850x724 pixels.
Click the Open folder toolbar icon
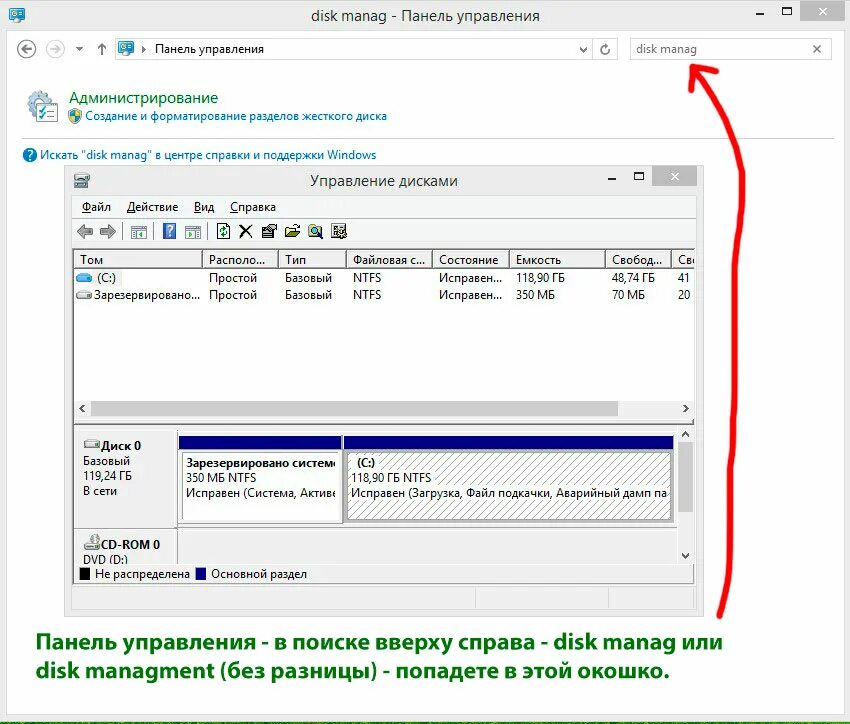click(292, 231)
